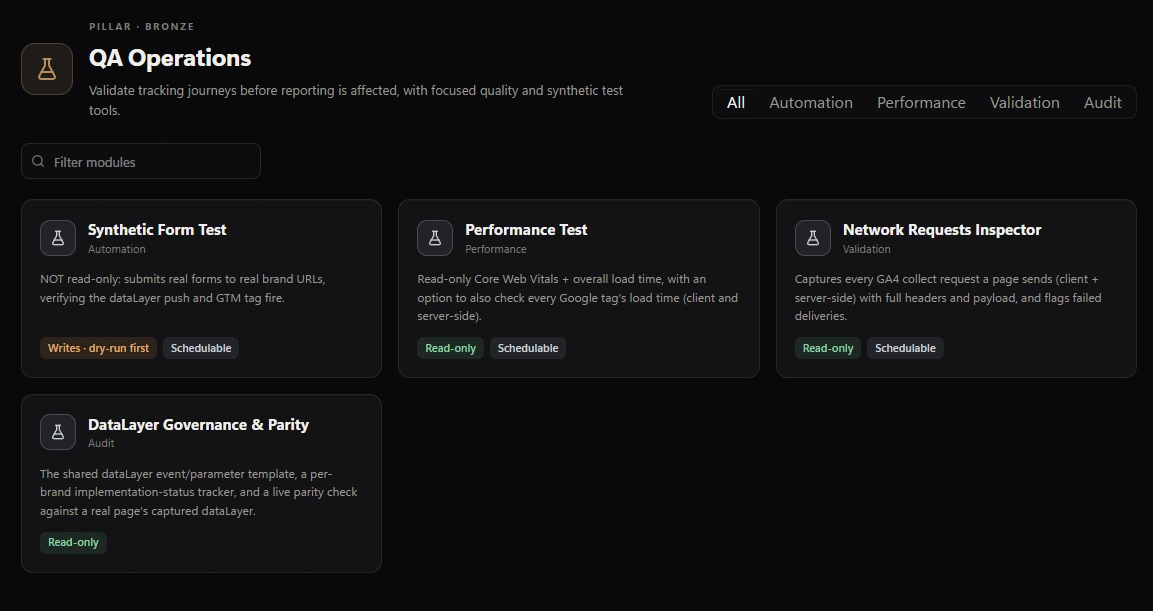This screenshot has height=611, width=1153.
Task: Click the 'Automation' category label under Synthetic Form Test
Action: (x=117, y=249)
